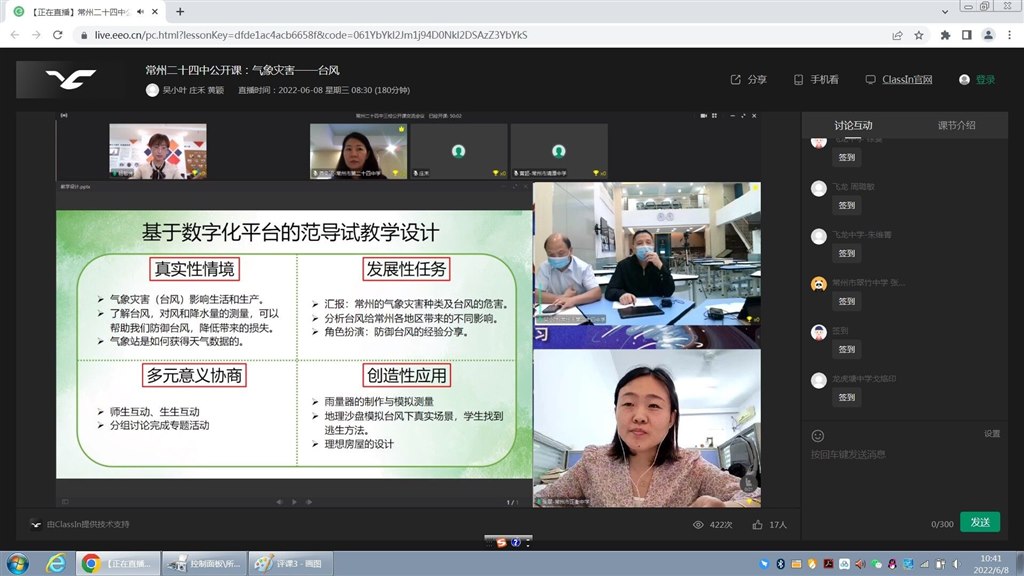1024x576 pixels.
Task: Click the ClassIn bird logo in header
Action: (71, 79)
